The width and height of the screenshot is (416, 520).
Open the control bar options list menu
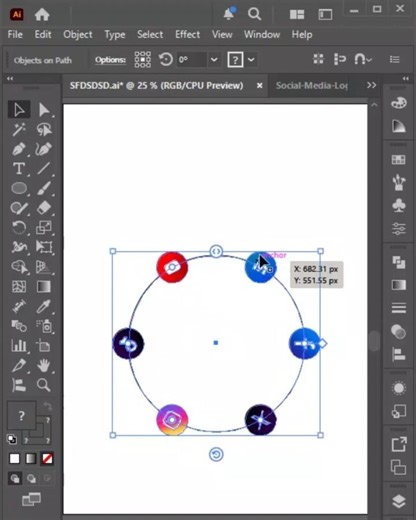395,60
